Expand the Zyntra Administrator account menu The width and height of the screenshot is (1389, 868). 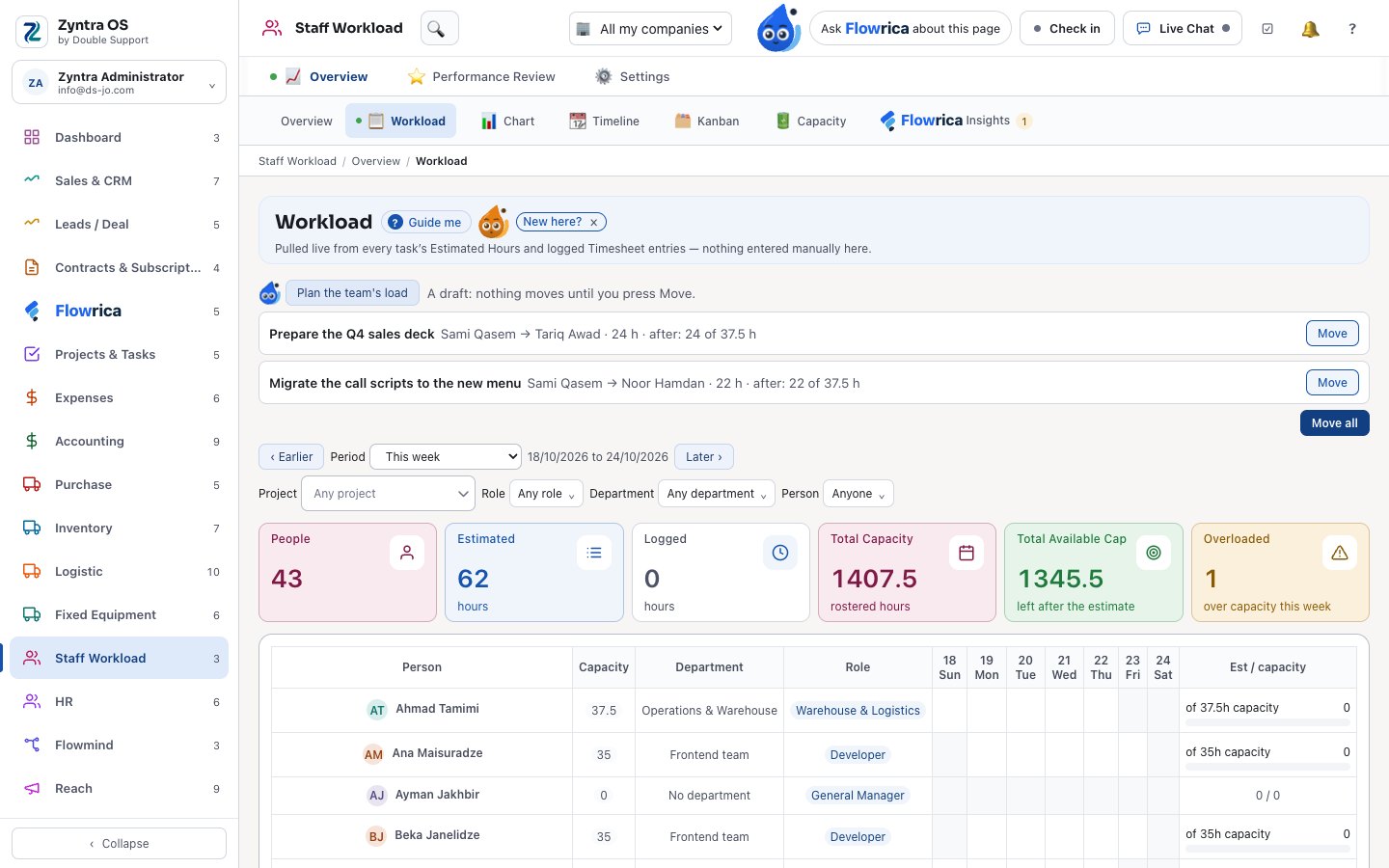click(x=120, y=83)
